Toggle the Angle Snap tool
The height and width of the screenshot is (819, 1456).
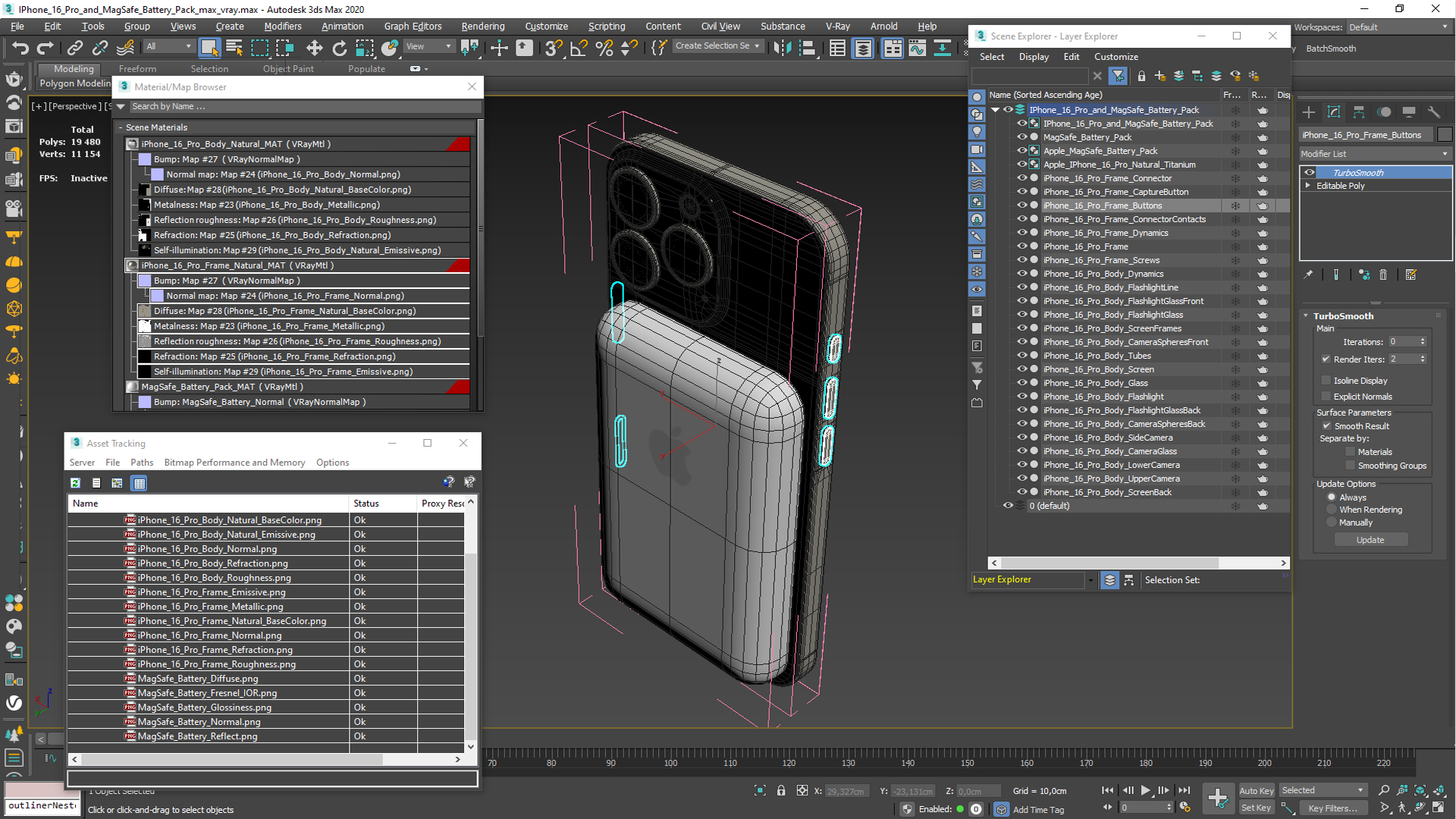pyautogui.click(x=579, y=48)
